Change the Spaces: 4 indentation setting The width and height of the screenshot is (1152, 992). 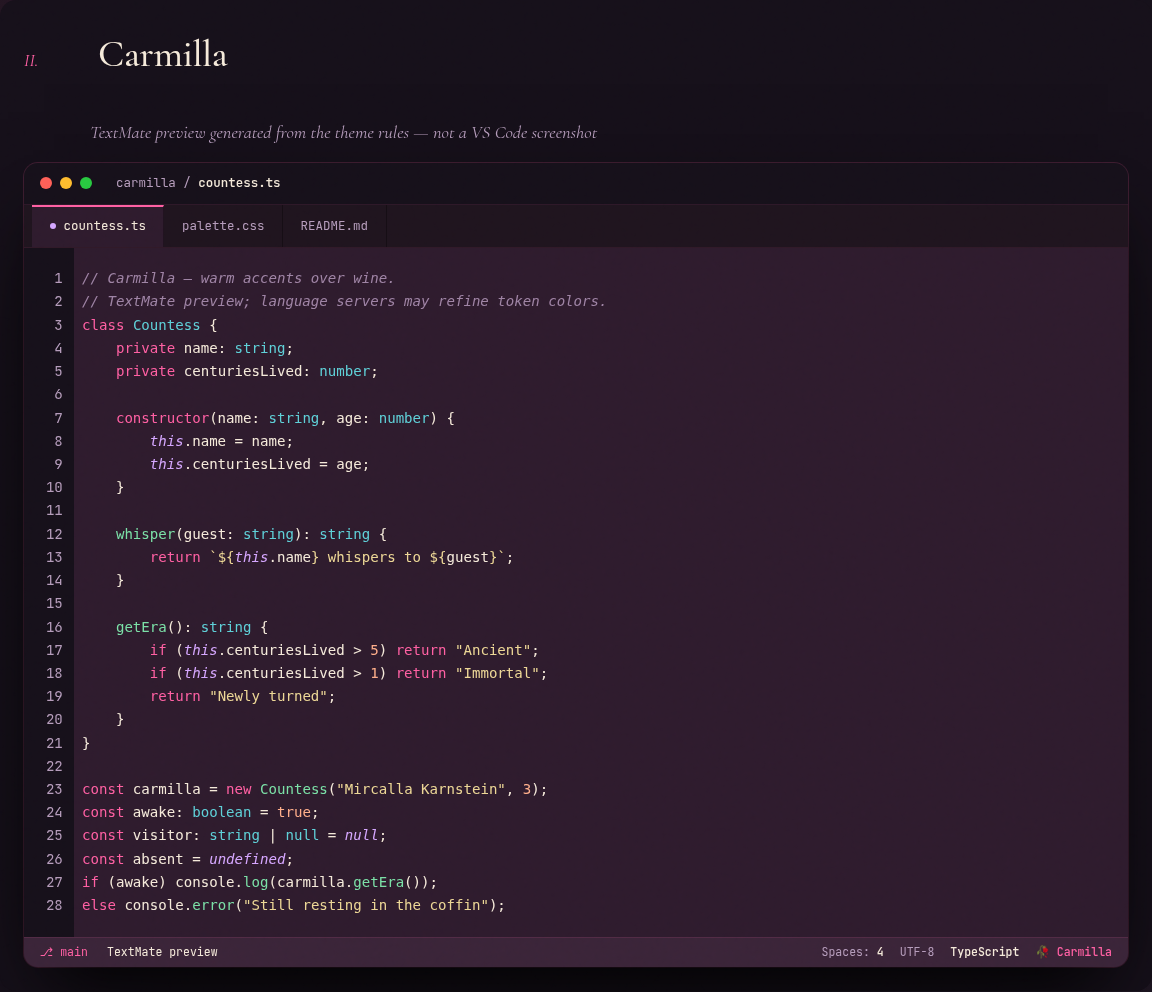(x=852, y=952)
